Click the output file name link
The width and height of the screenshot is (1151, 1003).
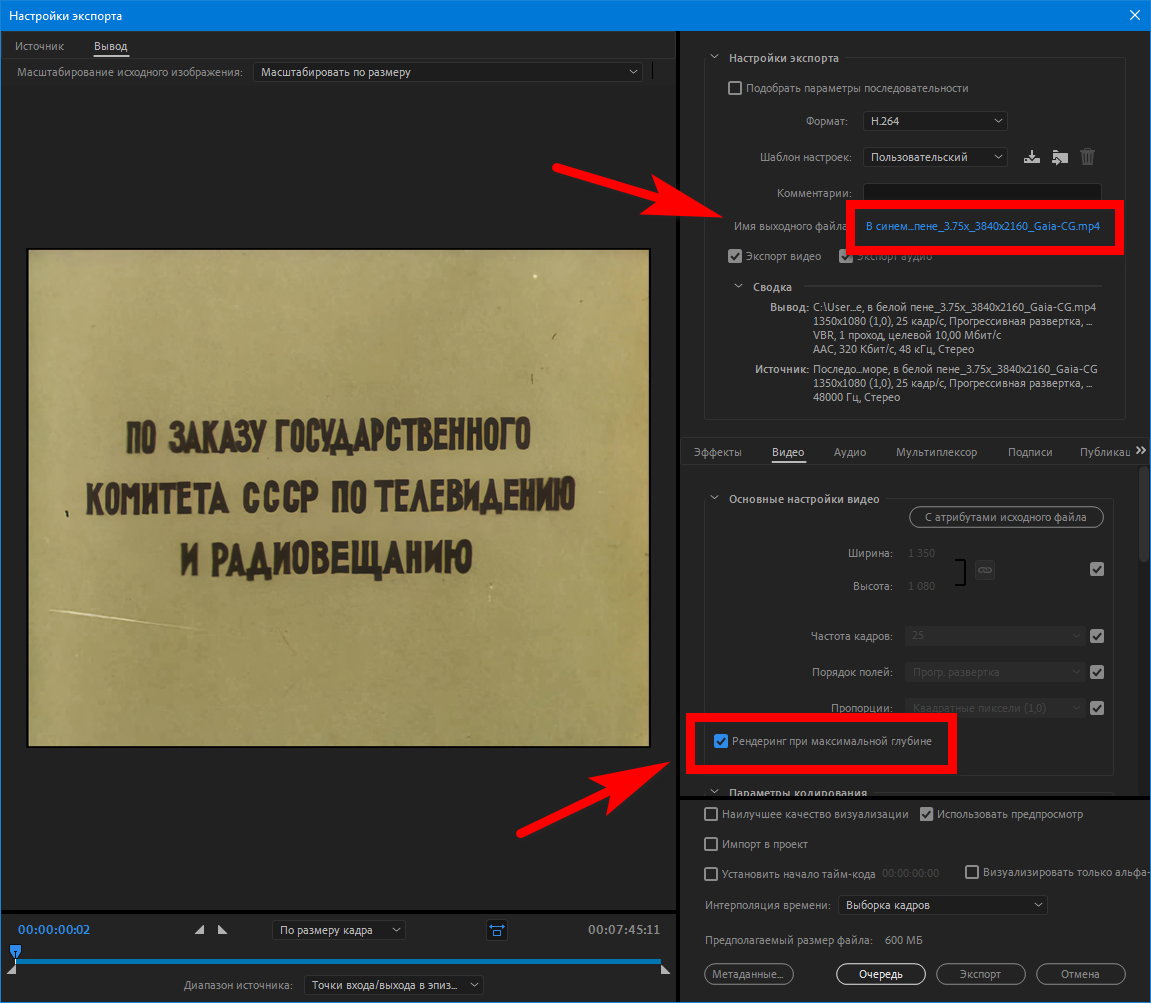982,226
